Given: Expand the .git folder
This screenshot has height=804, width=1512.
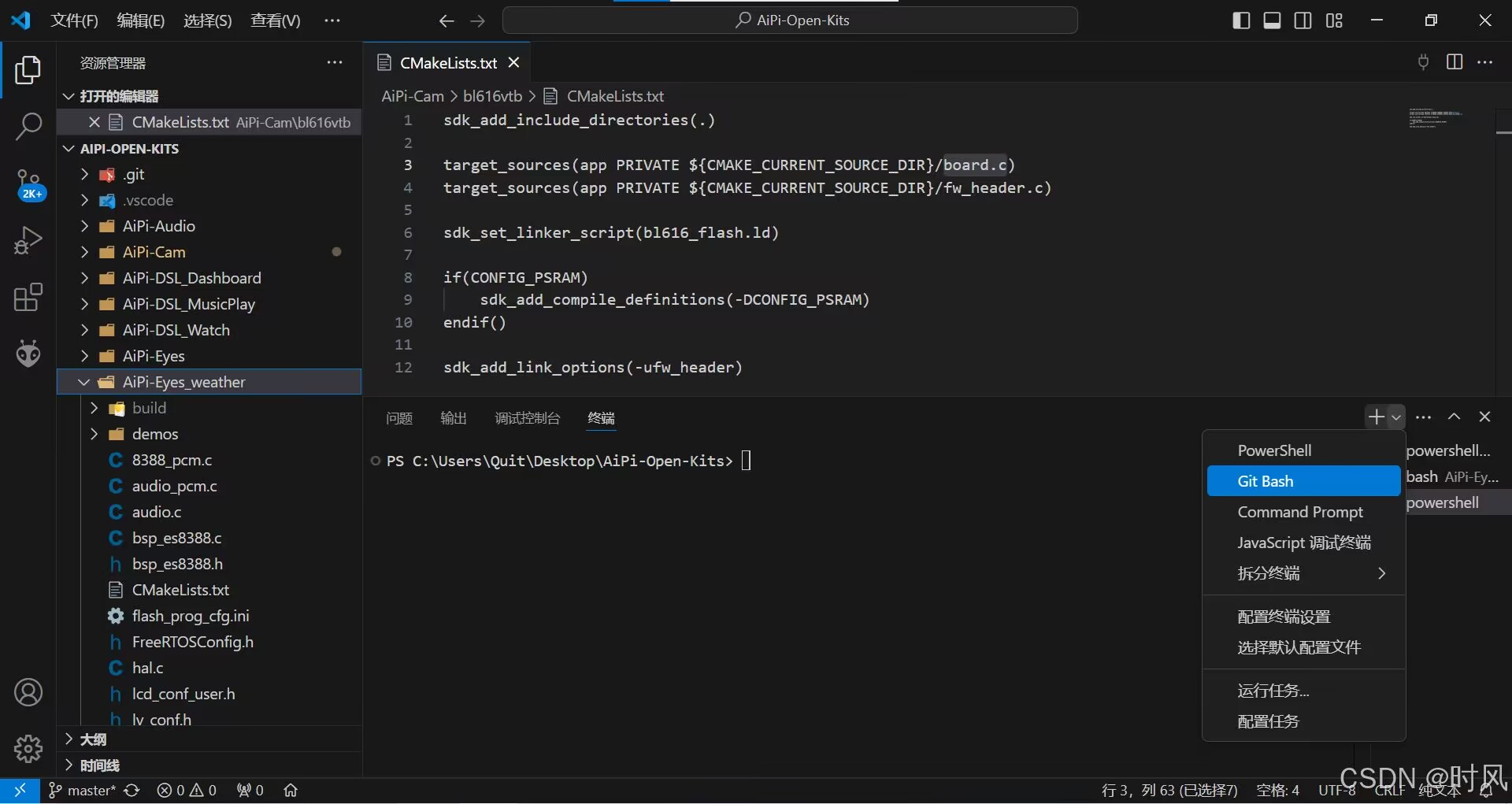Looking at the screenshot, I should pyautogui.click(x=83, y=175).
